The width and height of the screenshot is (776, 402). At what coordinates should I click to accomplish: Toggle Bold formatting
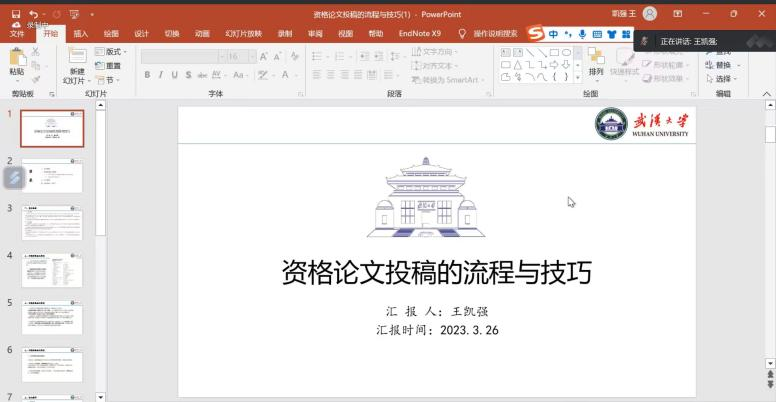pos(146,74)
